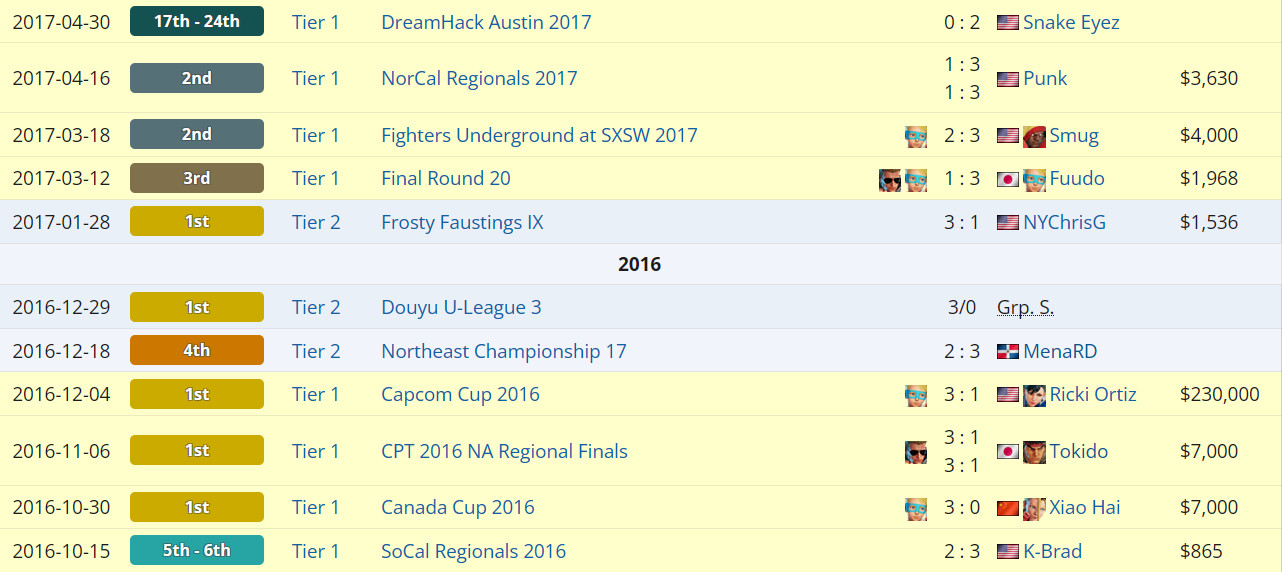Screen dimensions: 1282x572
Task: Click the US flag beside Snake Eyez
Action: click(1008, 22)
